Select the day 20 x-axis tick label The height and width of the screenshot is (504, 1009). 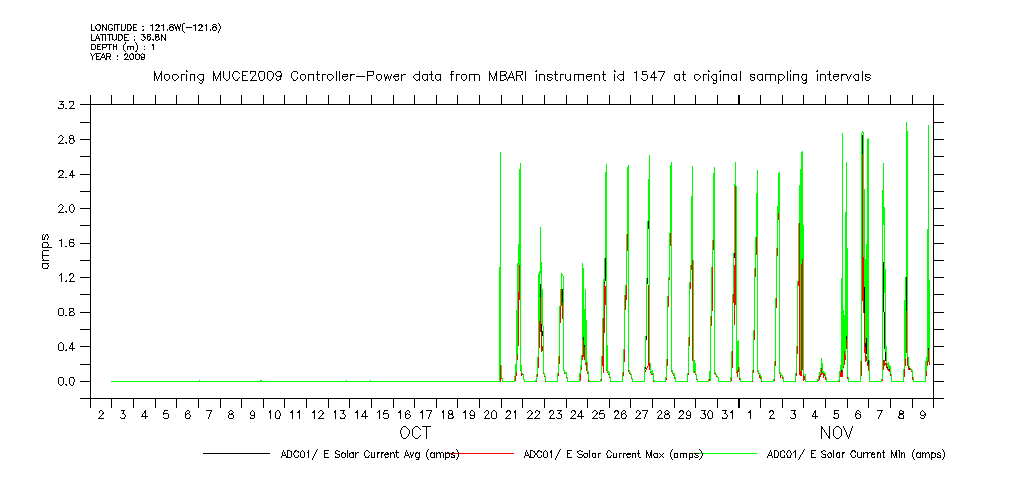(x=491, y=414)
